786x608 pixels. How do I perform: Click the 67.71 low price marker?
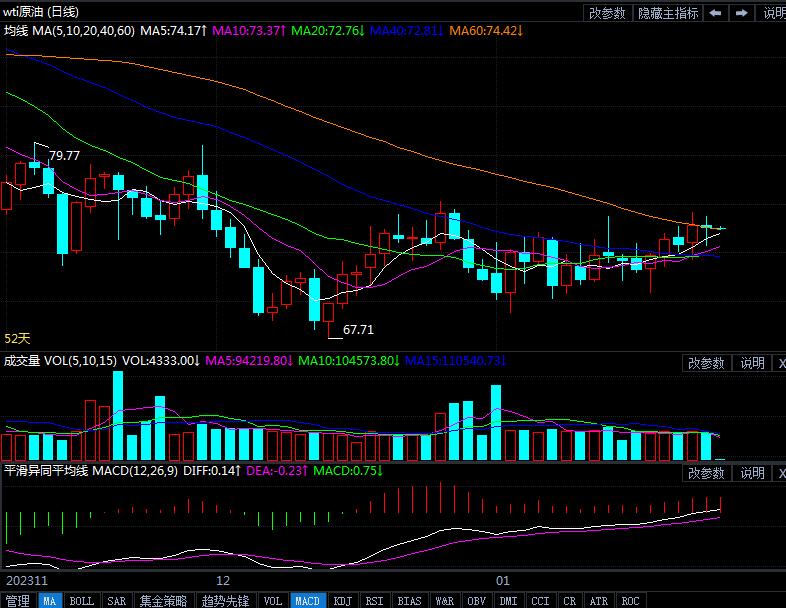(x=358, y=329)
